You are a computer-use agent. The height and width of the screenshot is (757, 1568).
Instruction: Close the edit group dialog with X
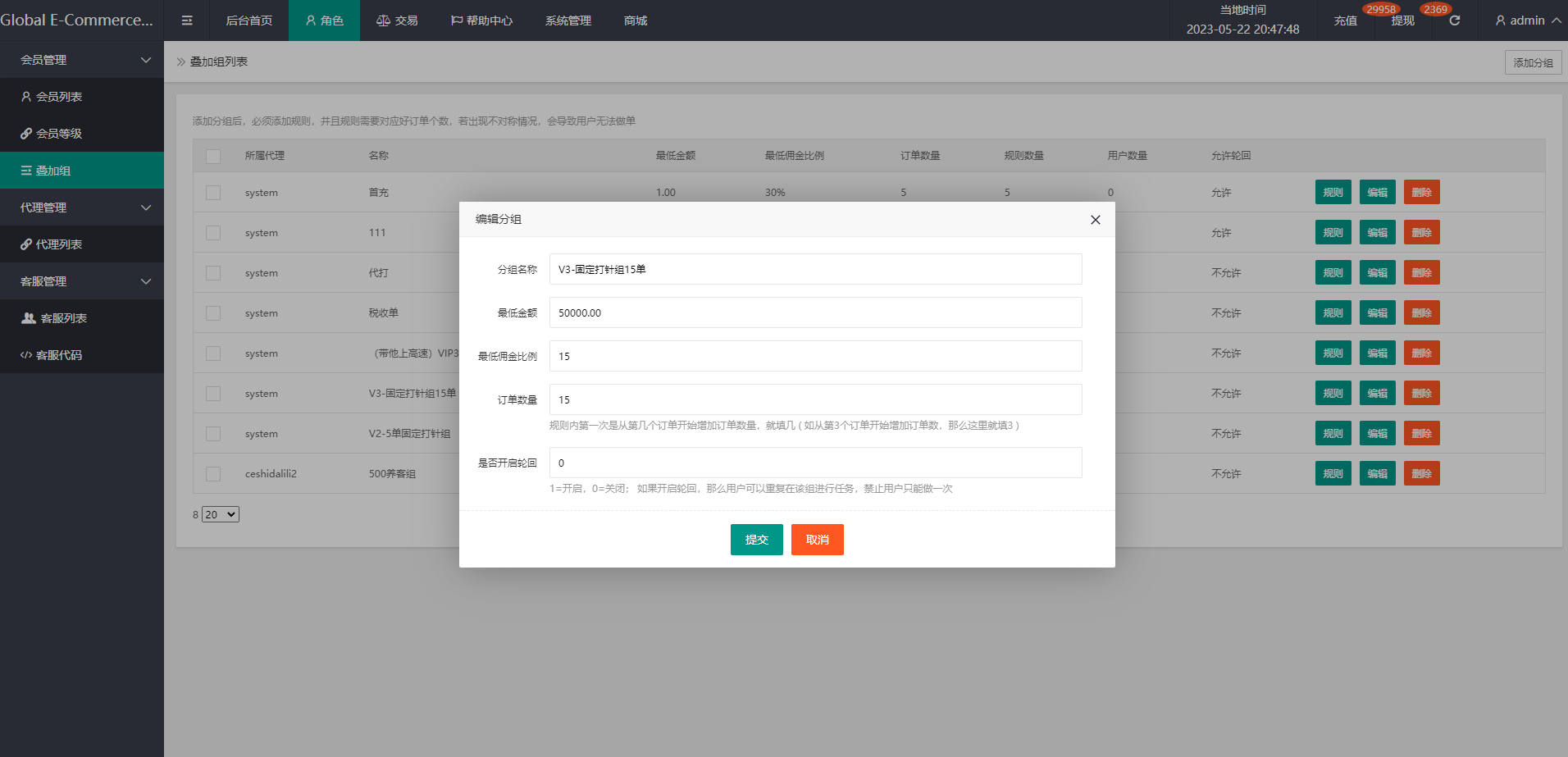point(1095,220)
